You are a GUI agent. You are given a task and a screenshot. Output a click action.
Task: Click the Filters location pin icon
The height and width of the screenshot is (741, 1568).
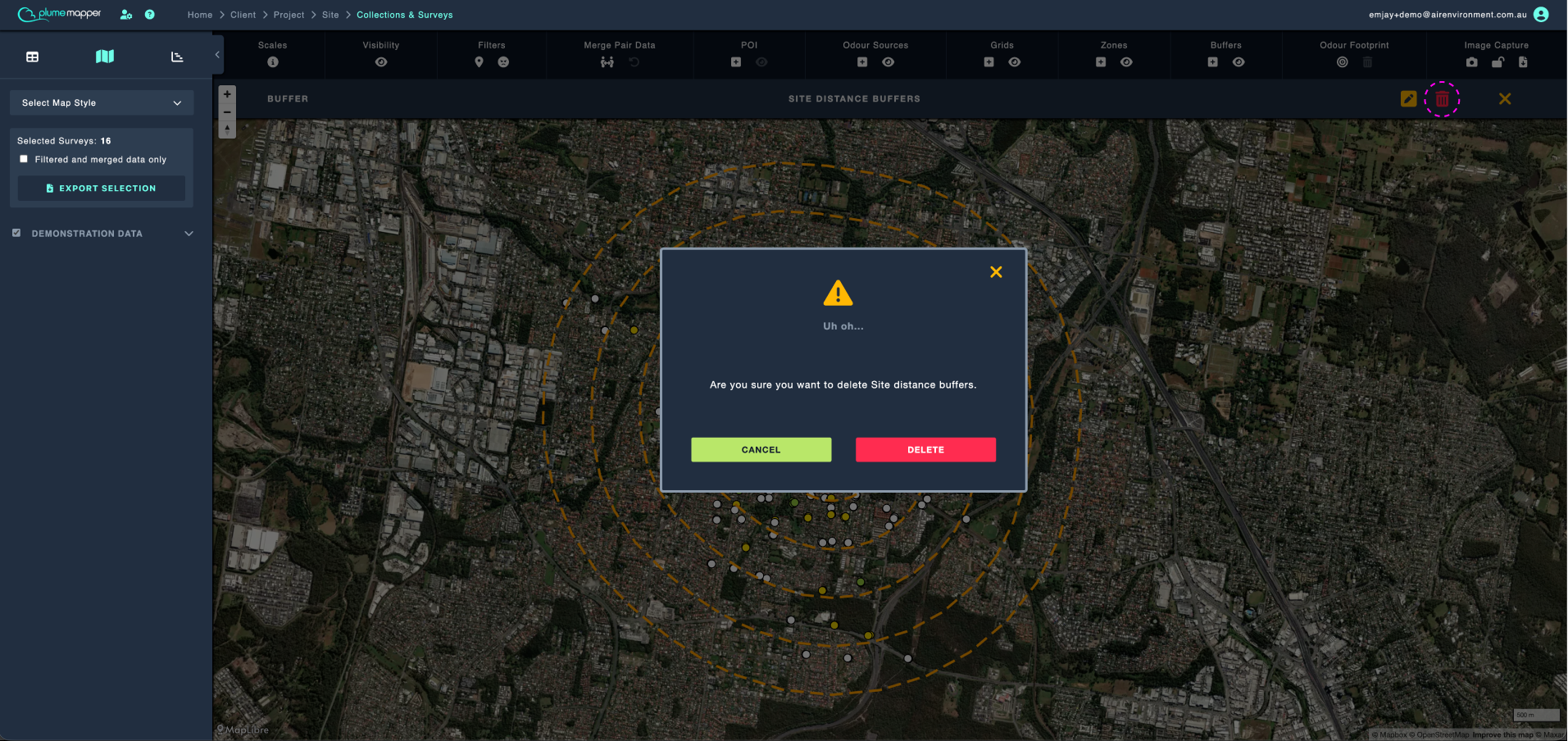point(479,62)
